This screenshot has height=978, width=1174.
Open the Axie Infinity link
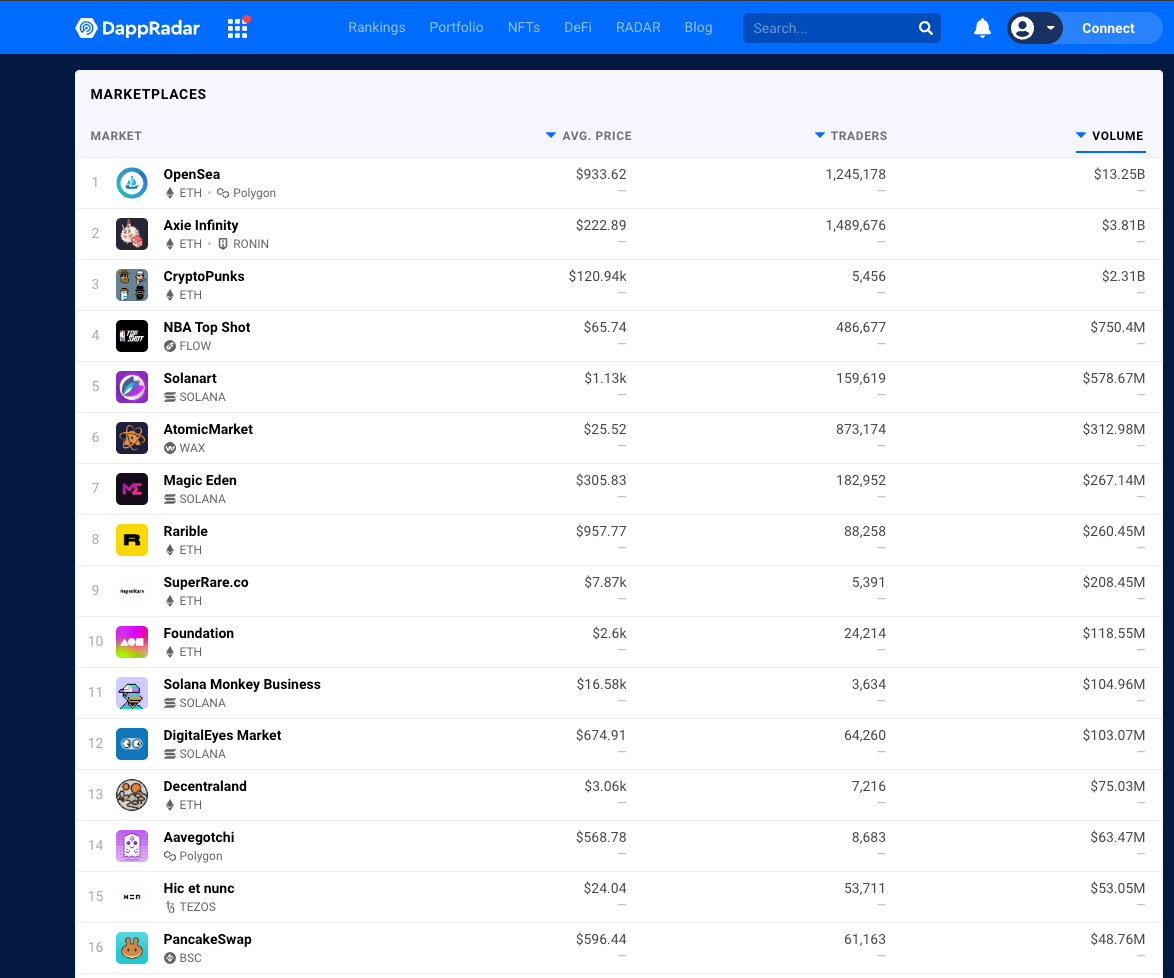(x=201, y=225)
